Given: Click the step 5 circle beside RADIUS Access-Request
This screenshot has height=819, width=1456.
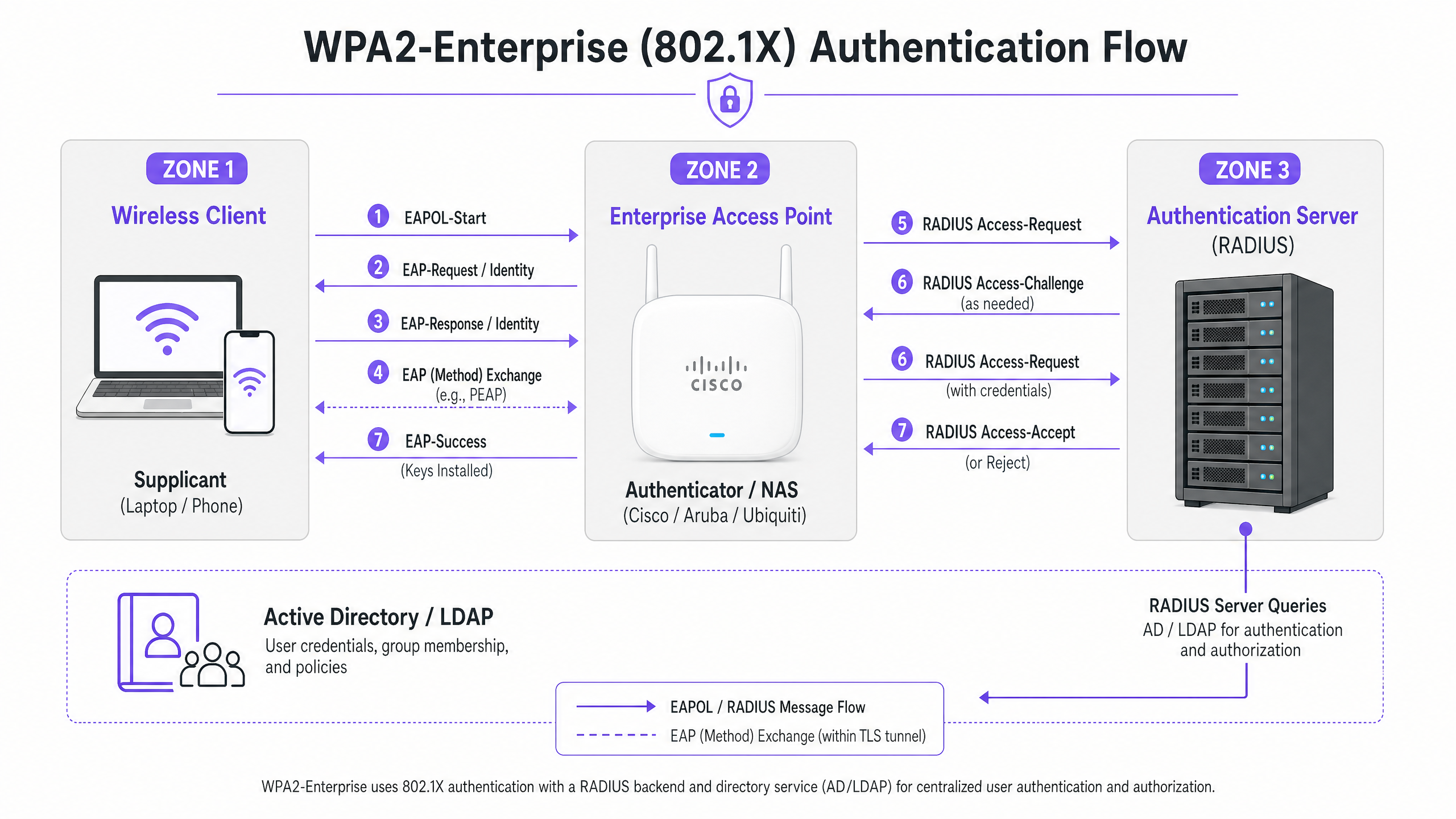Looking at the screenshot, I should click(x=902, y=223).
